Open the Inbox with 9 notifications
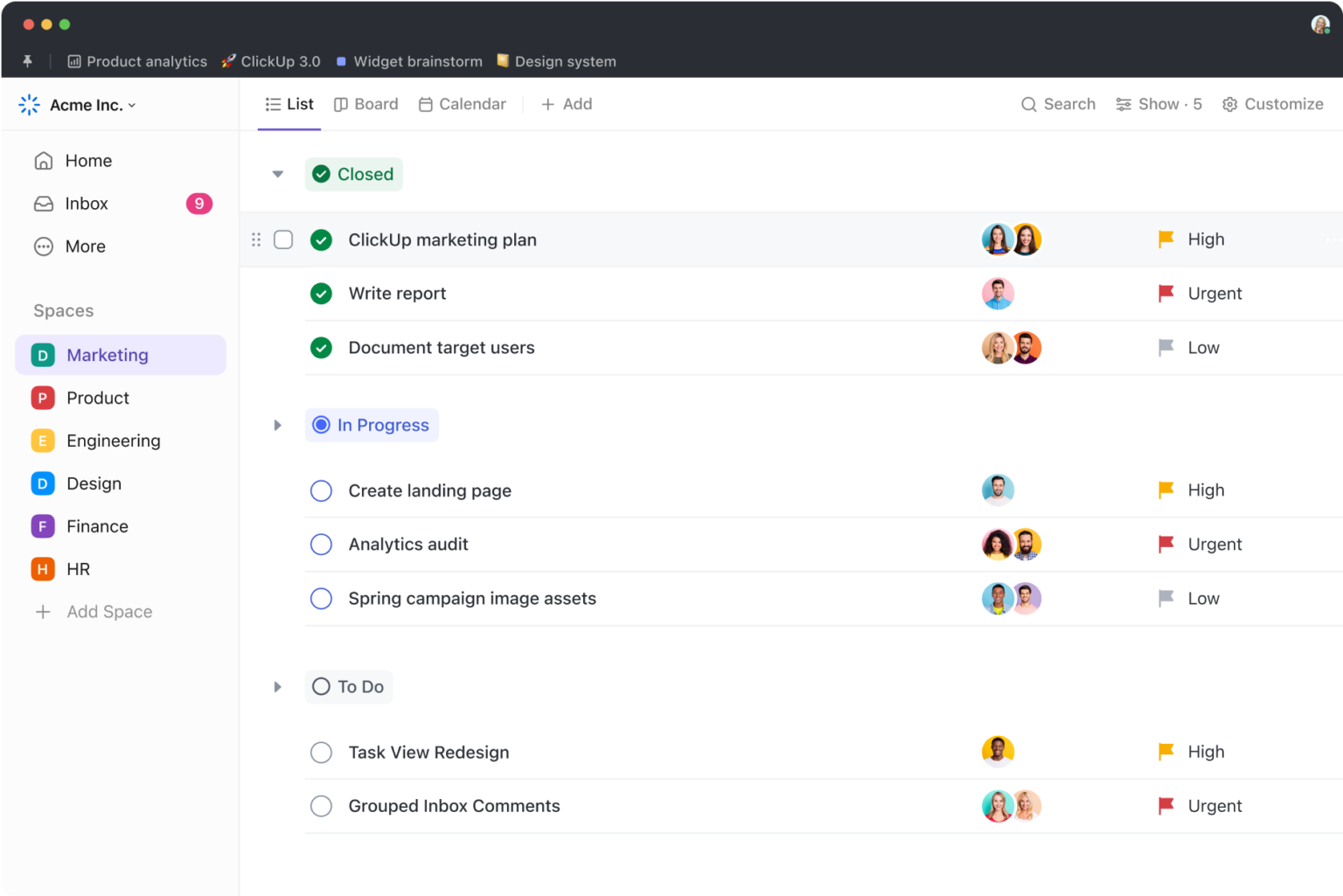 coord(87,204)
